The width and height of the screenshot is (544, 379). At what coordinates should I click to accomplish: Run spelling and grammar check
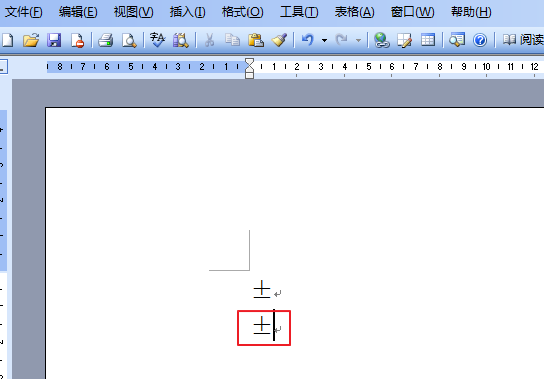[x=157, y=40]
